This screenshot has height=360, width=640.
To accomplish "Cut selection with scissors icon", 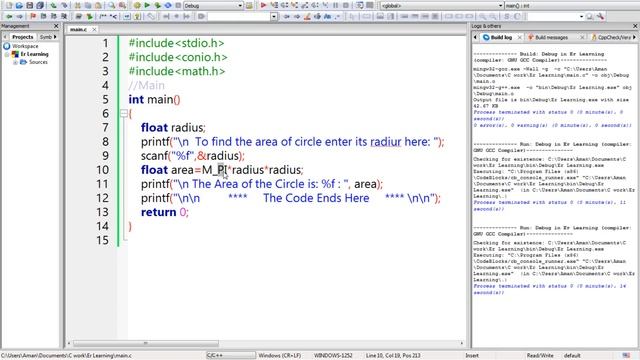I will point(78,6).
